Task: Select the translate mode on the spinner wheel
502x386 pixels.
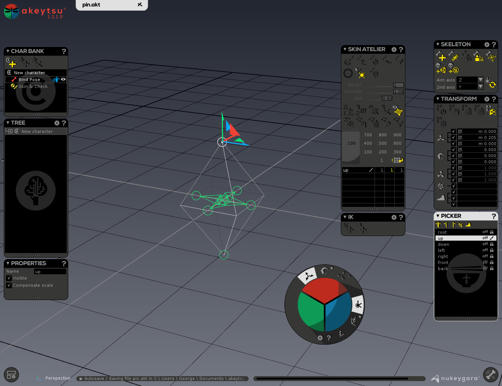Action: [307, 276]
